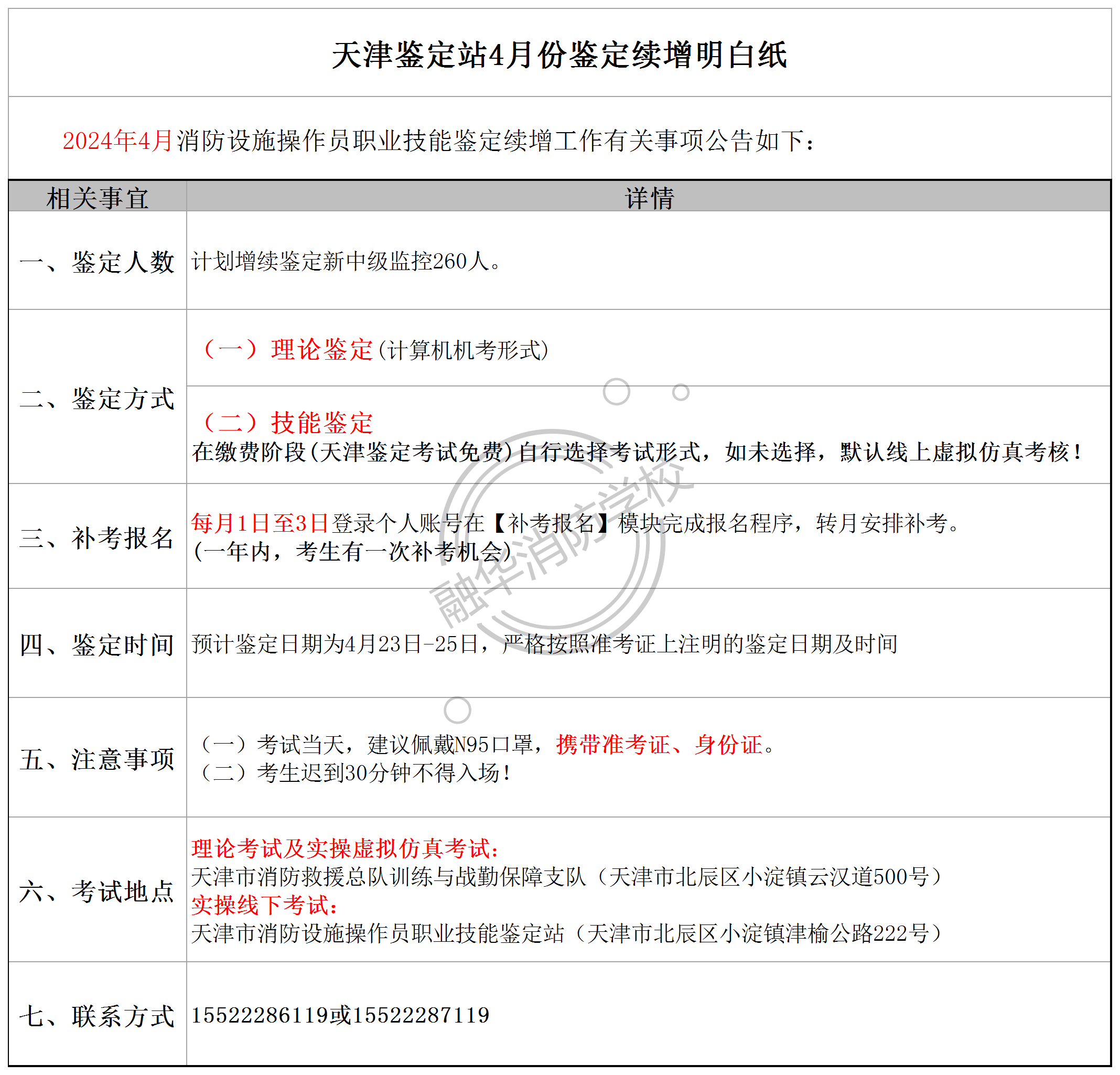Click the text 天津市消防设施操作员职业技能鉴定站
The width and height of the screenshot is (1120, 1075).
point(378,933)
